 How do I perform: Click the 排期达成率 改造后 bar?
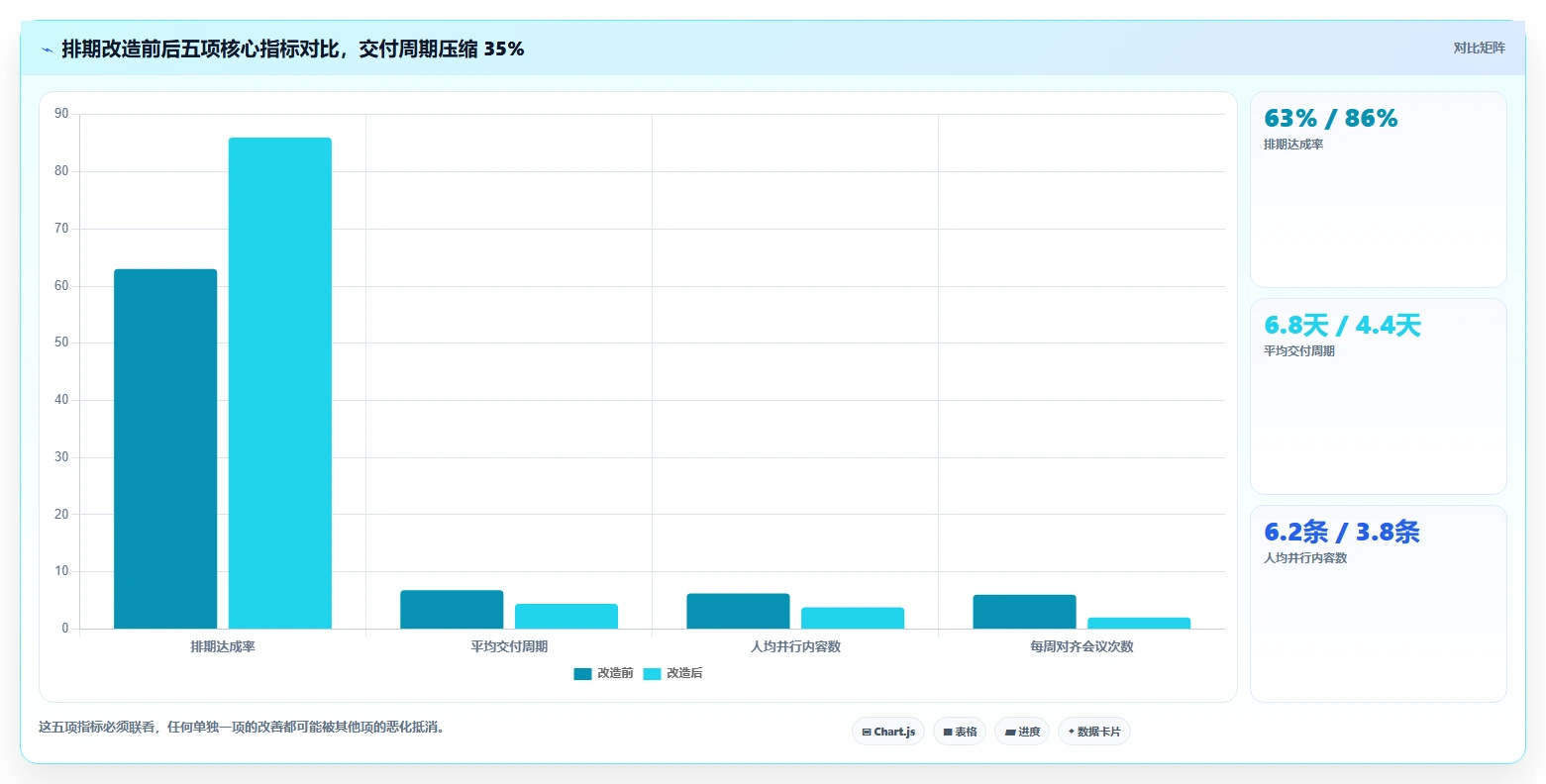point(280,383)
